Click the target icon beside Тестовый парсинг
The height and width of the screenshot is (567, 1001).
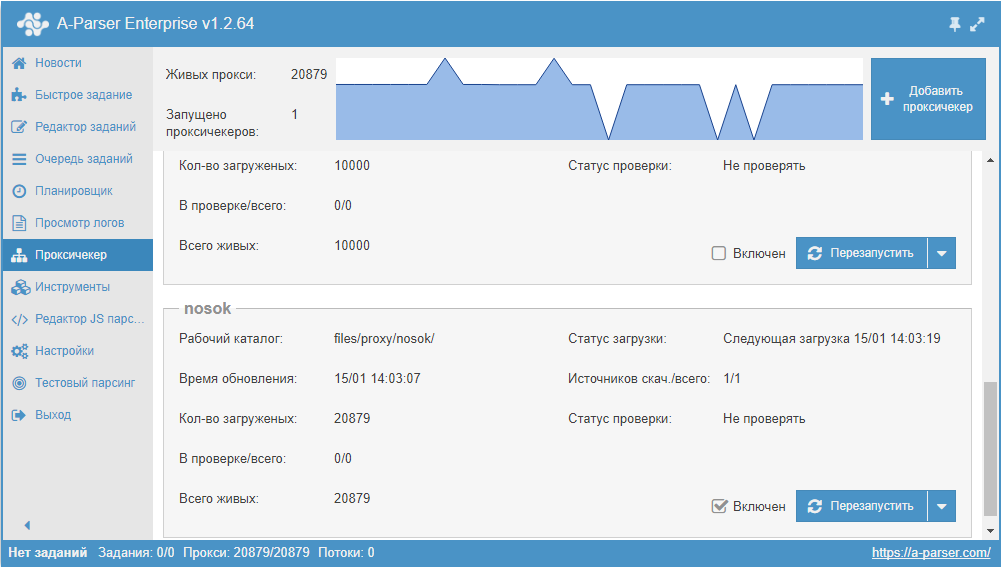(x=19, y=382)
